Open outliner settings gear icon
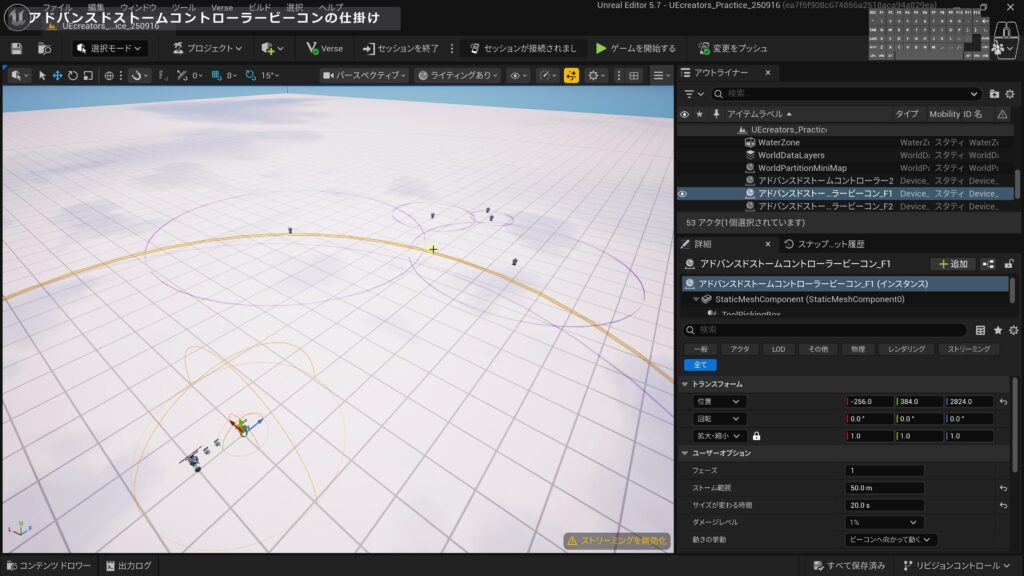 click(1012, 93)
